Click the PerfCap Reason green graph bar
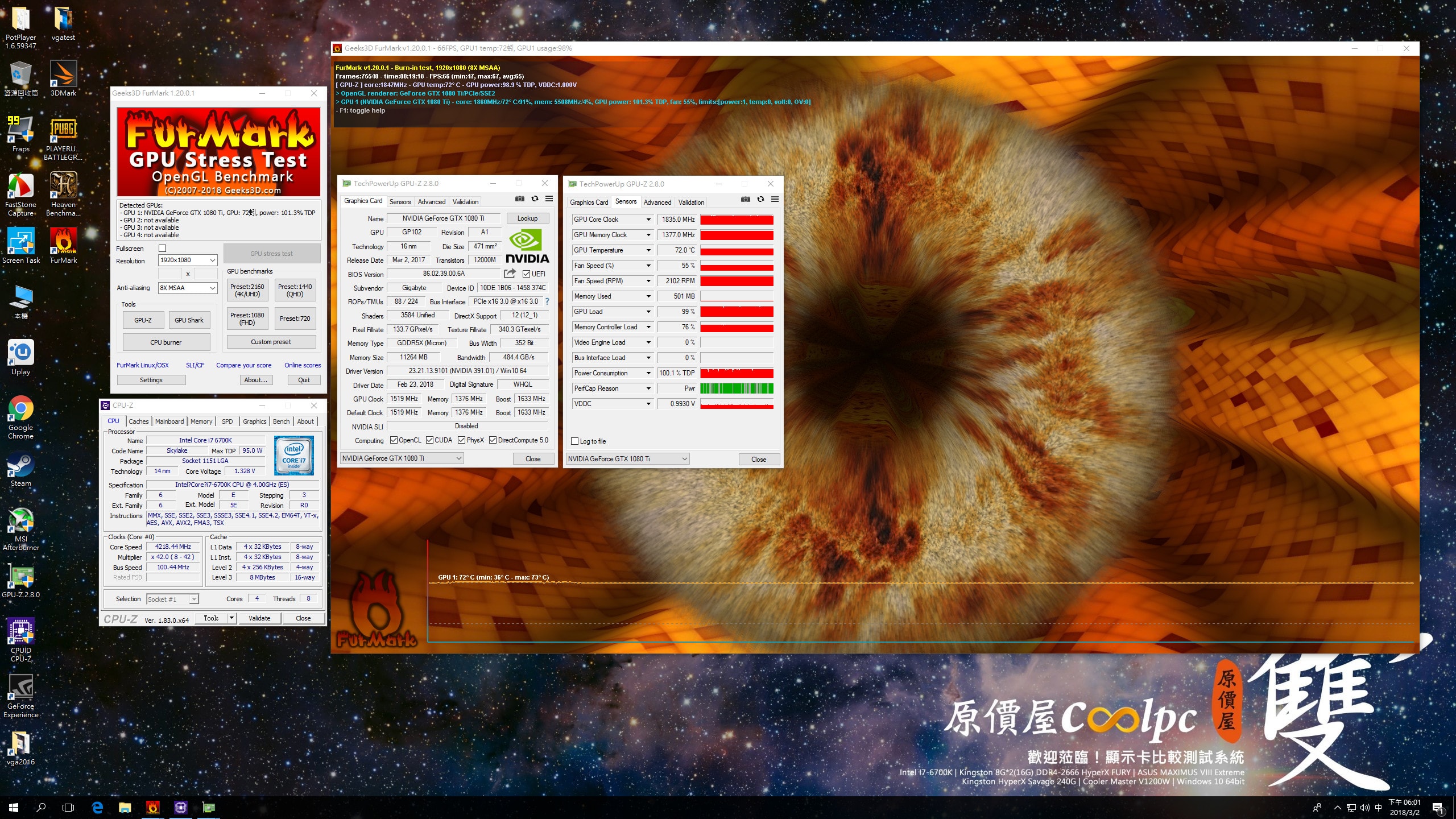1456x819 pixels. pos(737,388)
